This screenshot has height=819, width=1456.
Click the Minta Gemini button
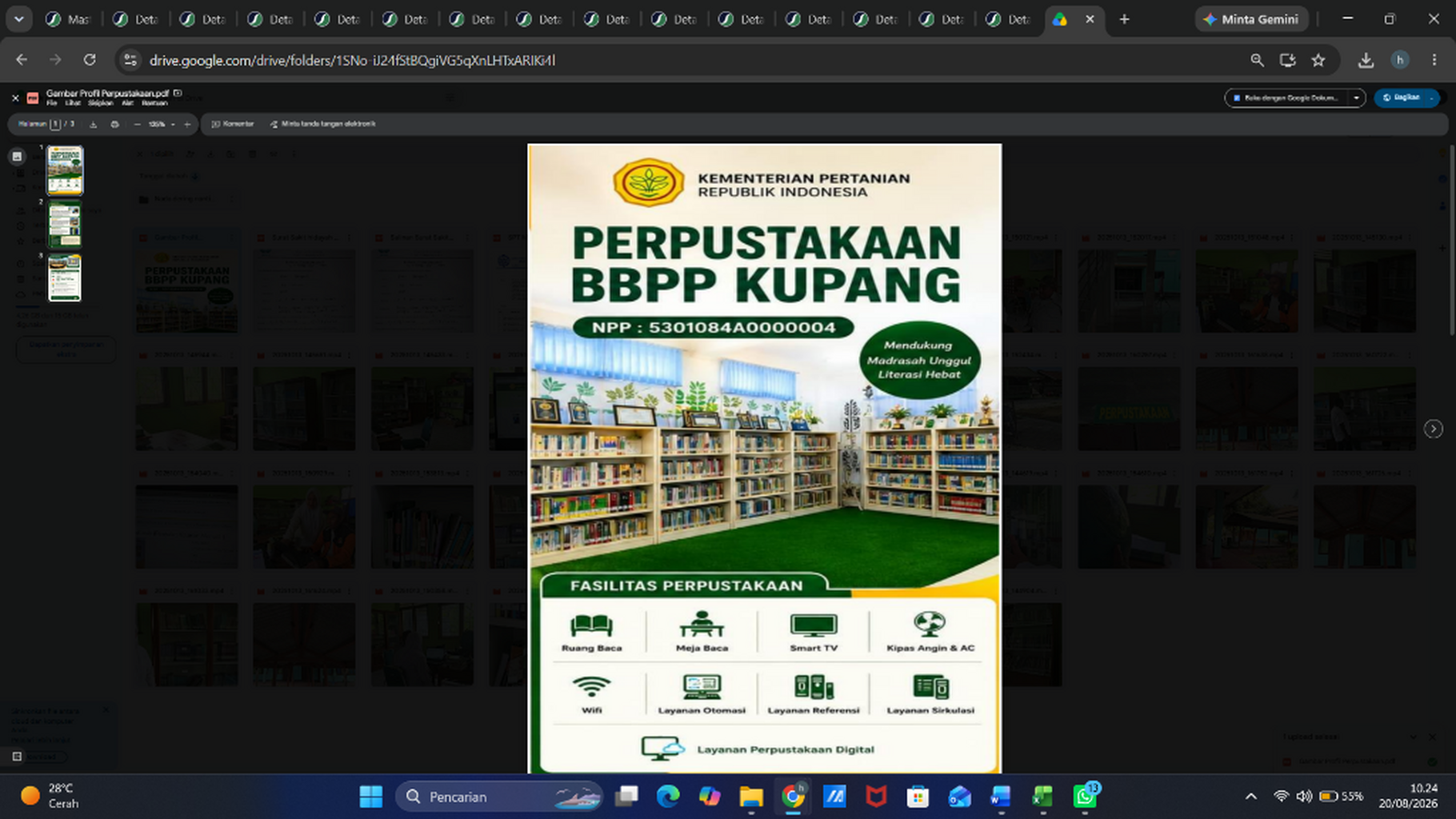coord(1252,19)
